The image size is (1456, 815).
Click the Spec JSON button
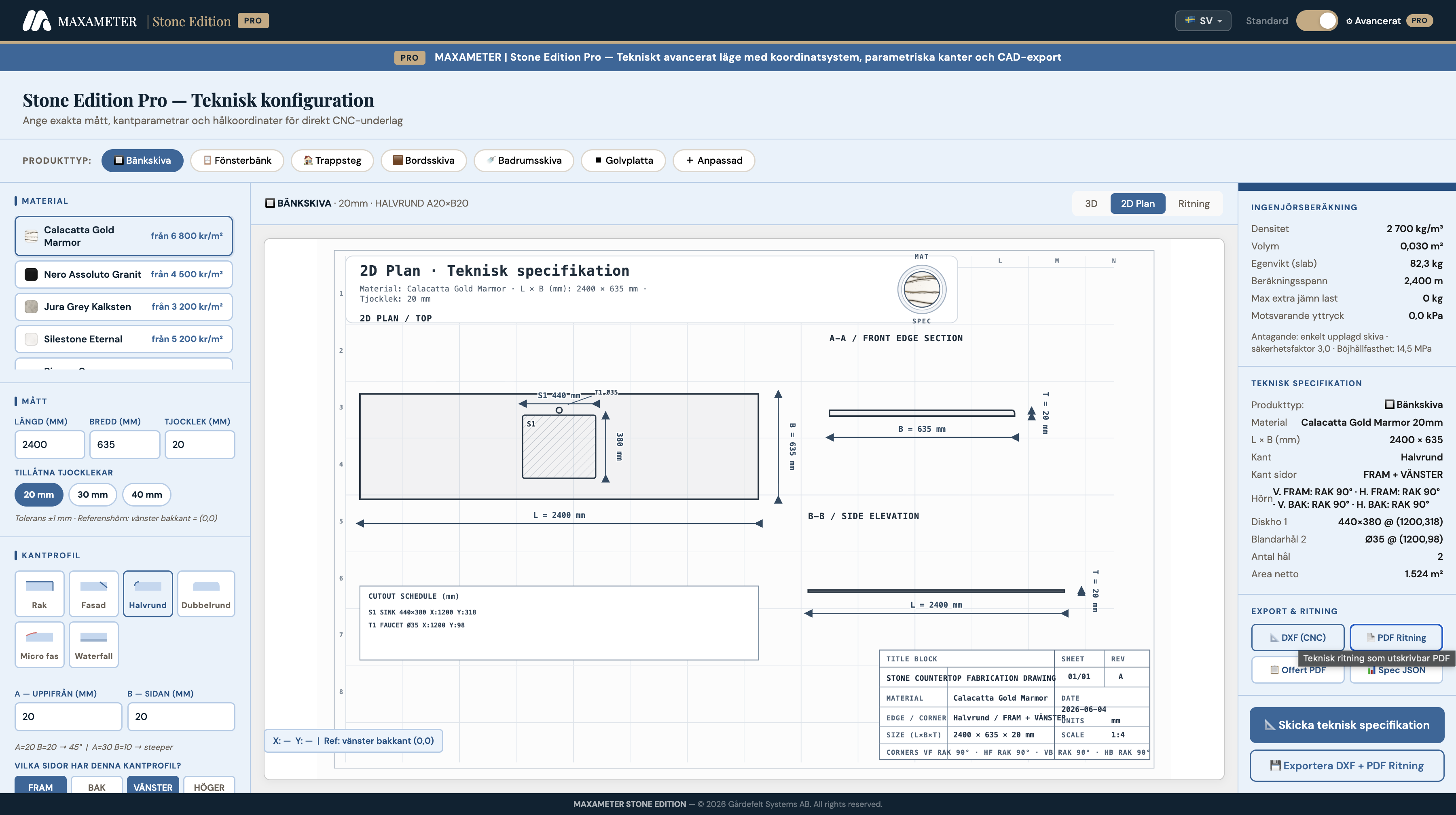[x=1396, y=670]
